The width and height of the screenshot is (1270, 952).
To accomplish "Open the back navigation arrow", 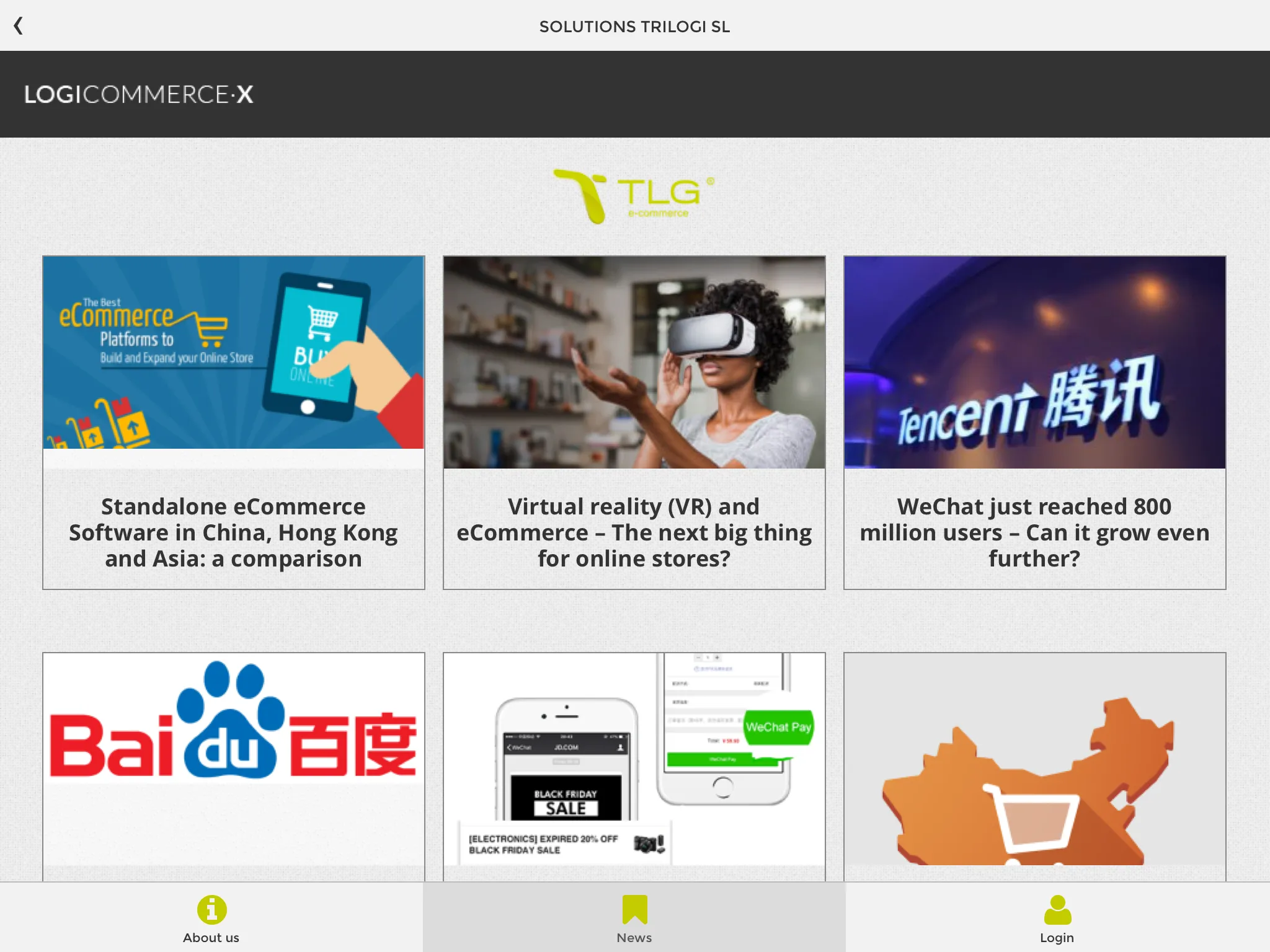I will [x=17, y=25].
